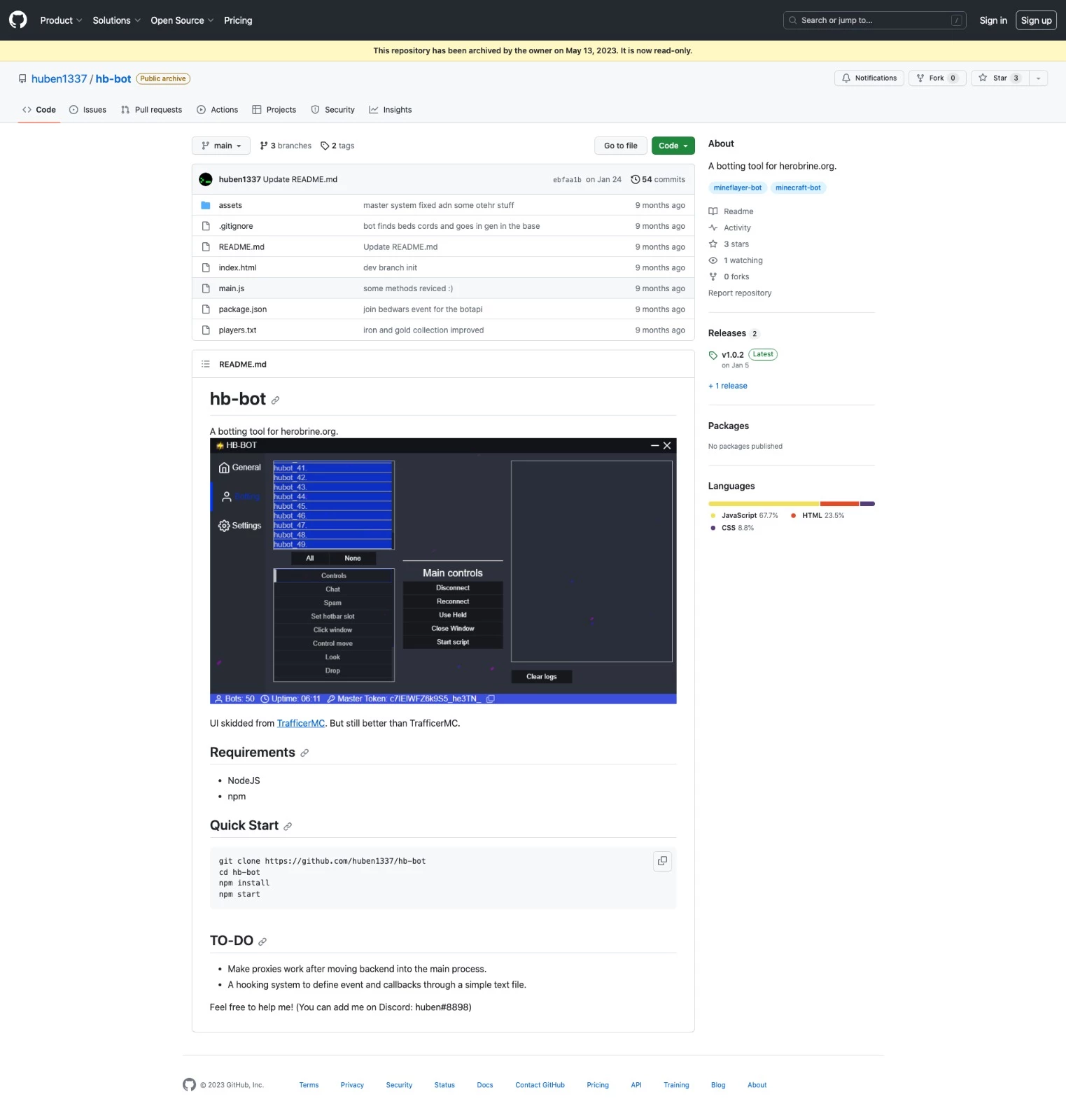Follow the TrafficerMC link
The image size is (1066, 1120).
[x=301, y=724]
